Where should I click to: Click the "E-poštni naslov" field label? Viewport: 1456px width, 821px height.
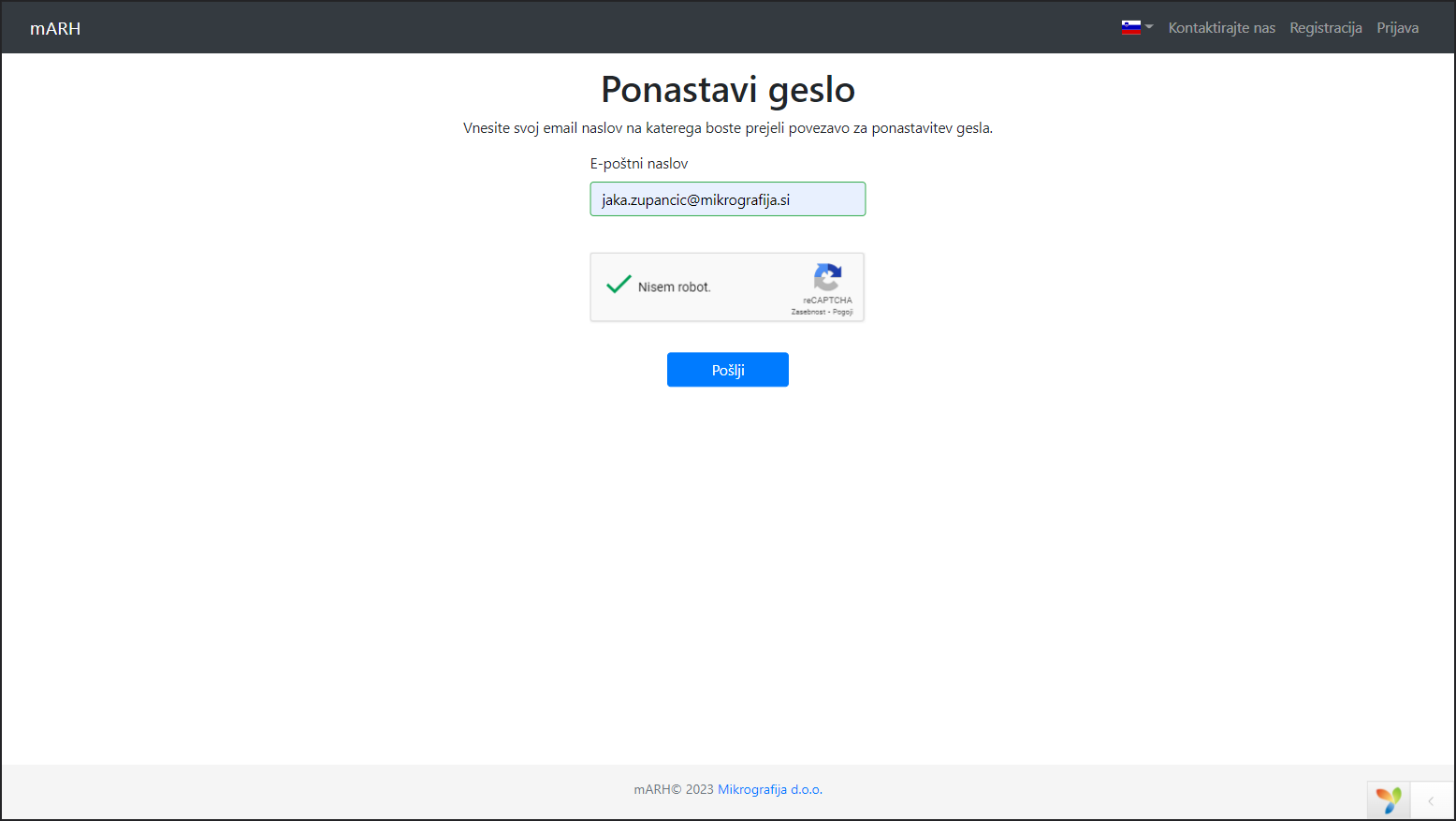(x=638, y=164)
